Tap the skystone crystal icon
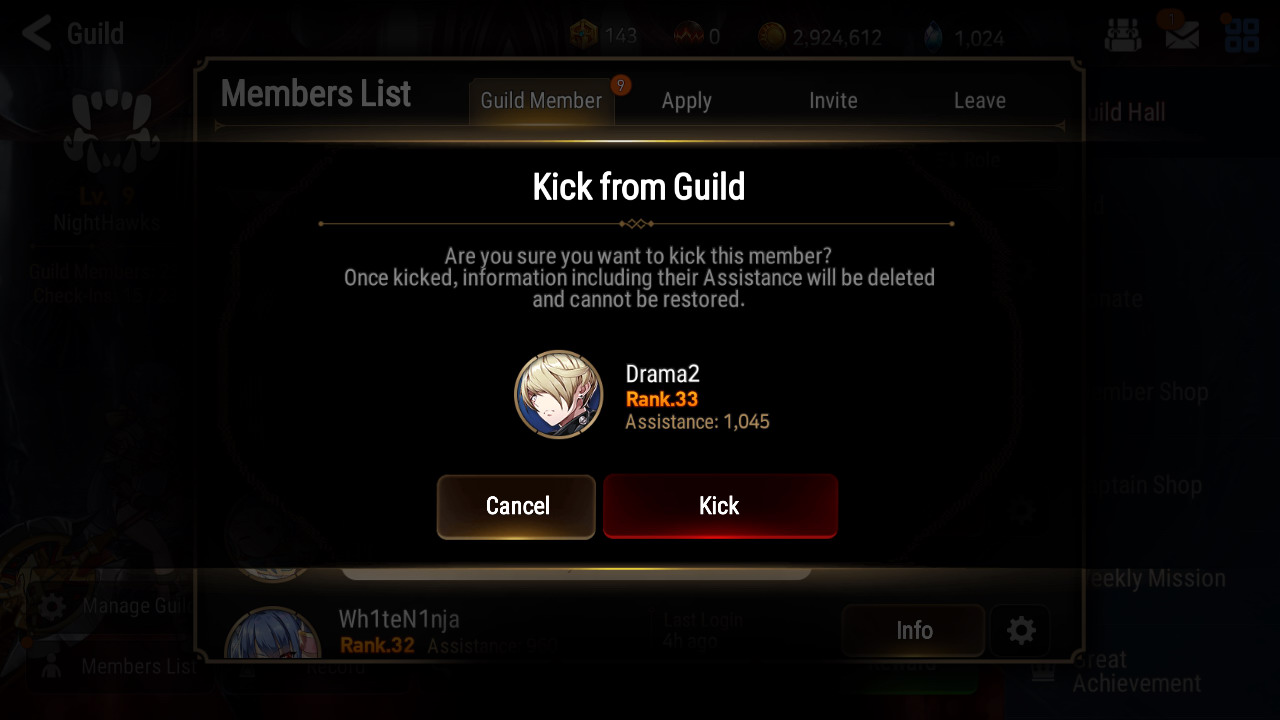 933,38
